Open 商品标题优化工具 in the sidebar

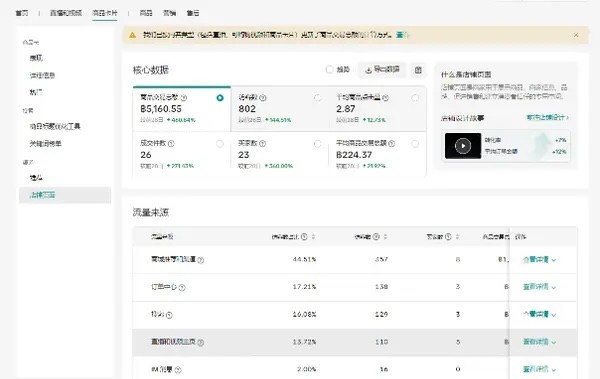(55, 127)
